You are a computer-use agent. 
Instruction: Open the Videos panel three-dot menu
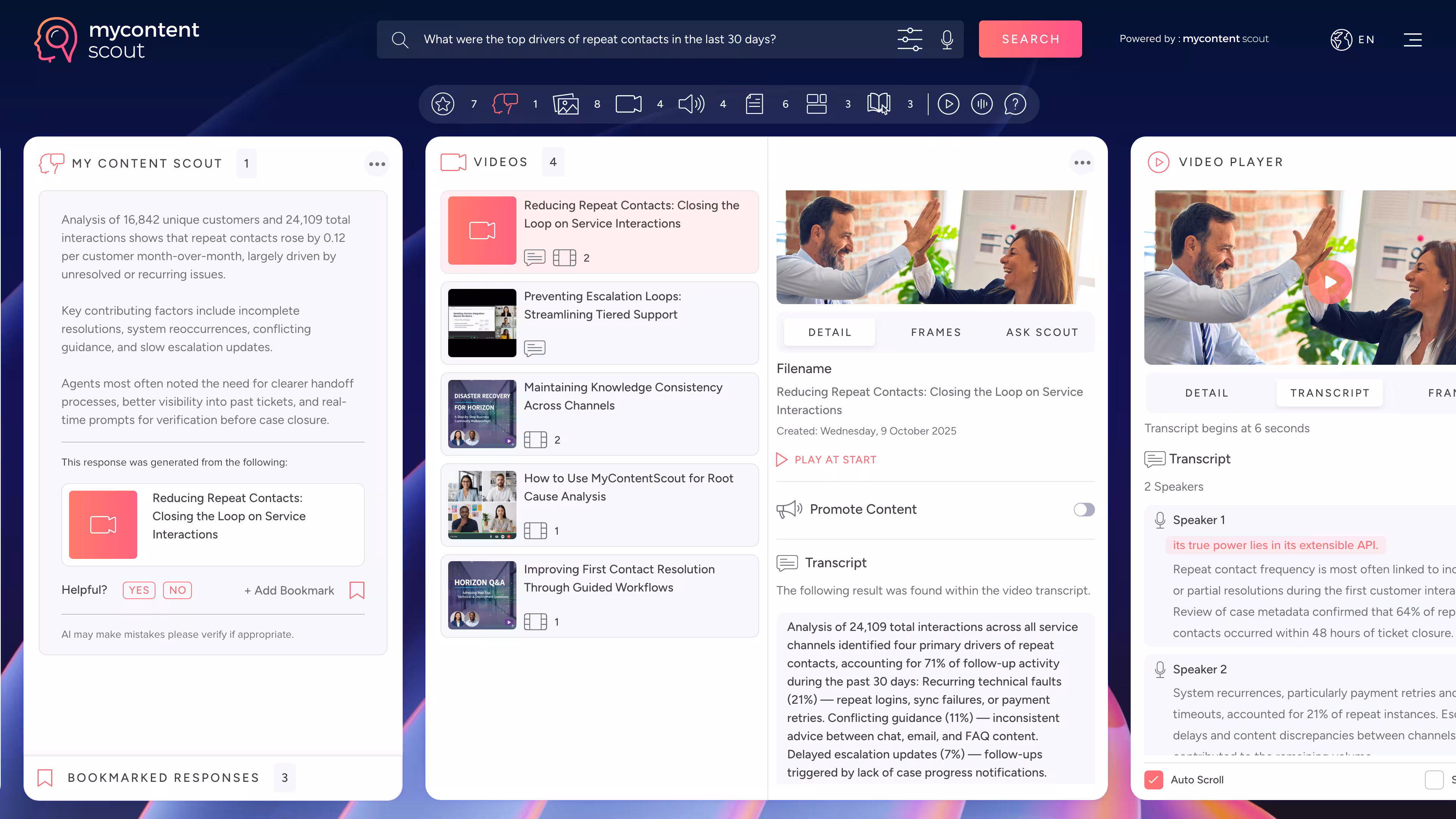(1082, 163)
